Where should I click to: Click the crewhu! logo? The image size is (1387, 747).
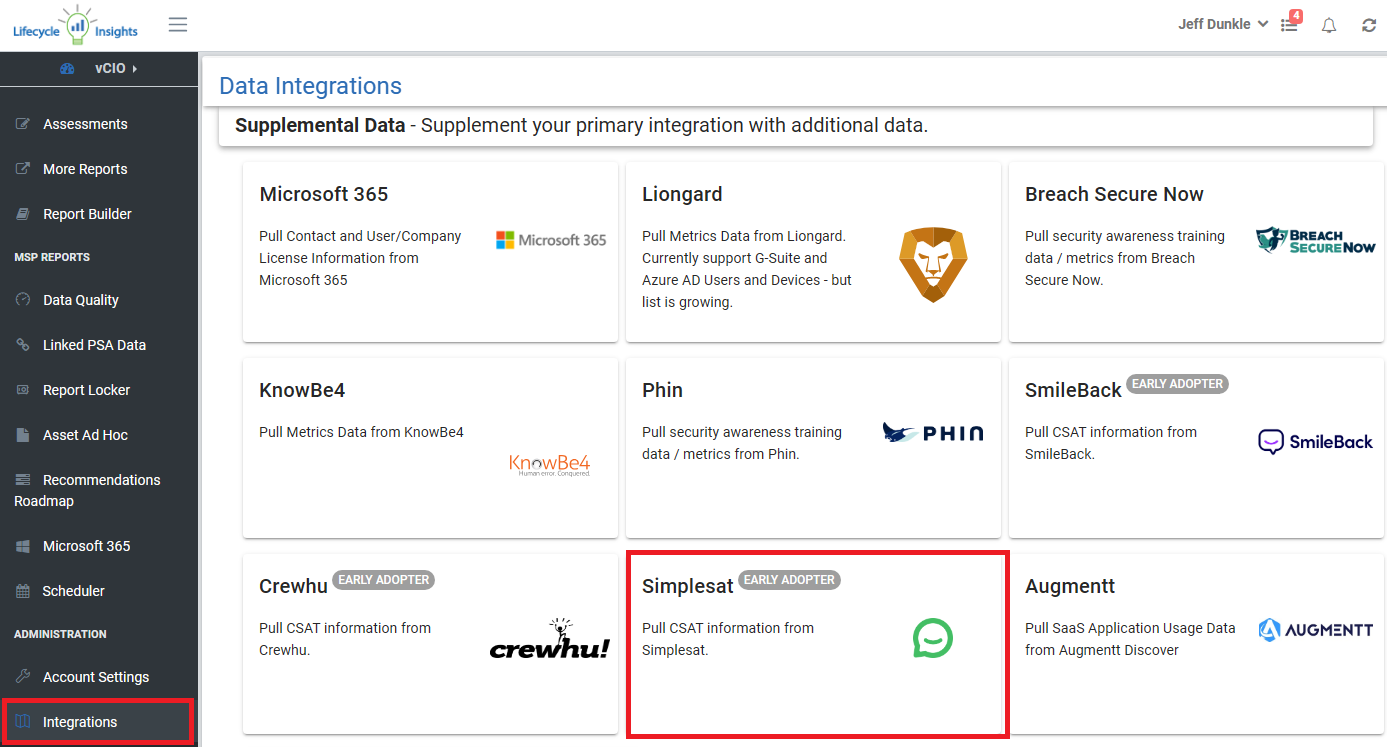point(550,638)
